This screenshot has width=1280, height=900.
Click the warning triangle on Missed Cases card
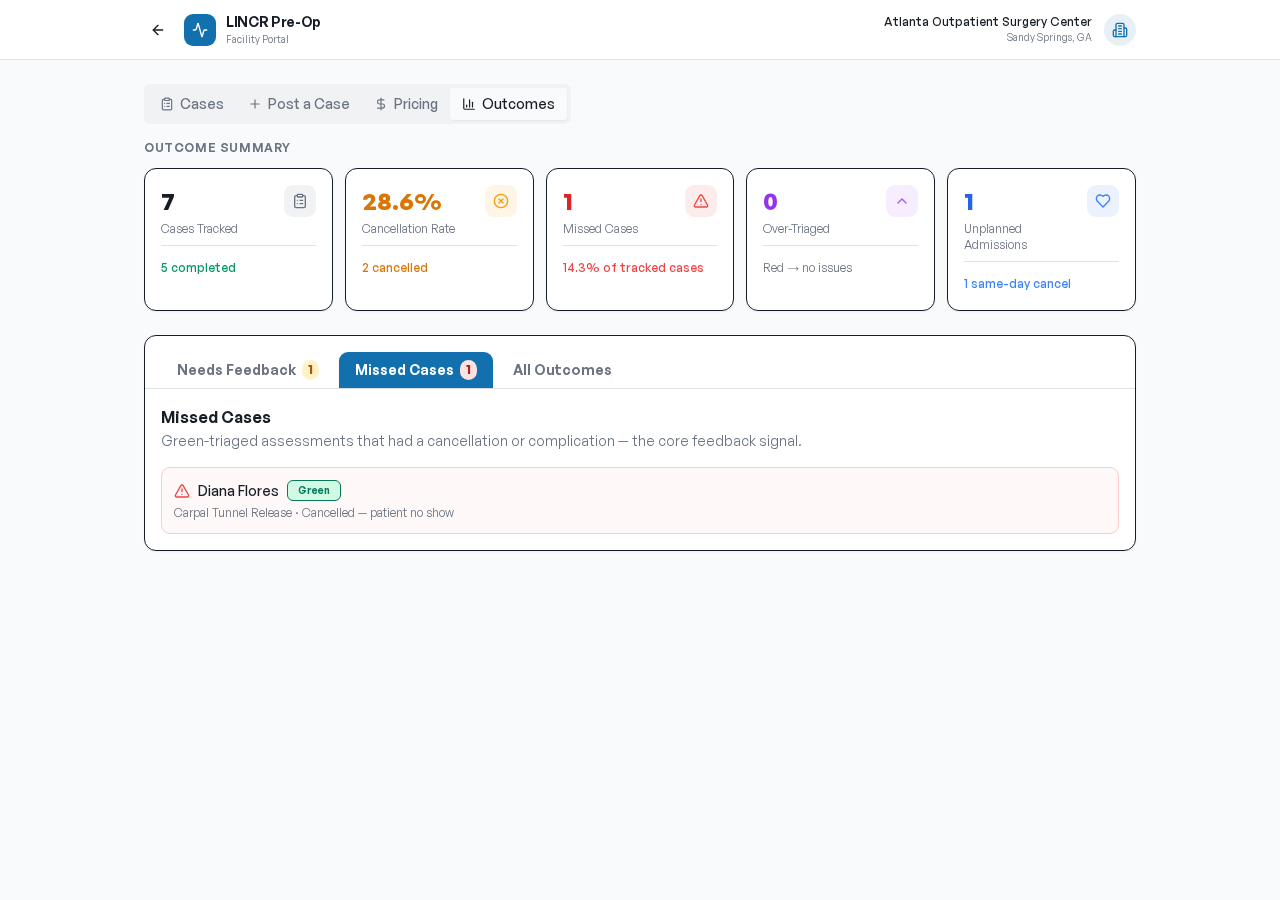click(701, 201)
